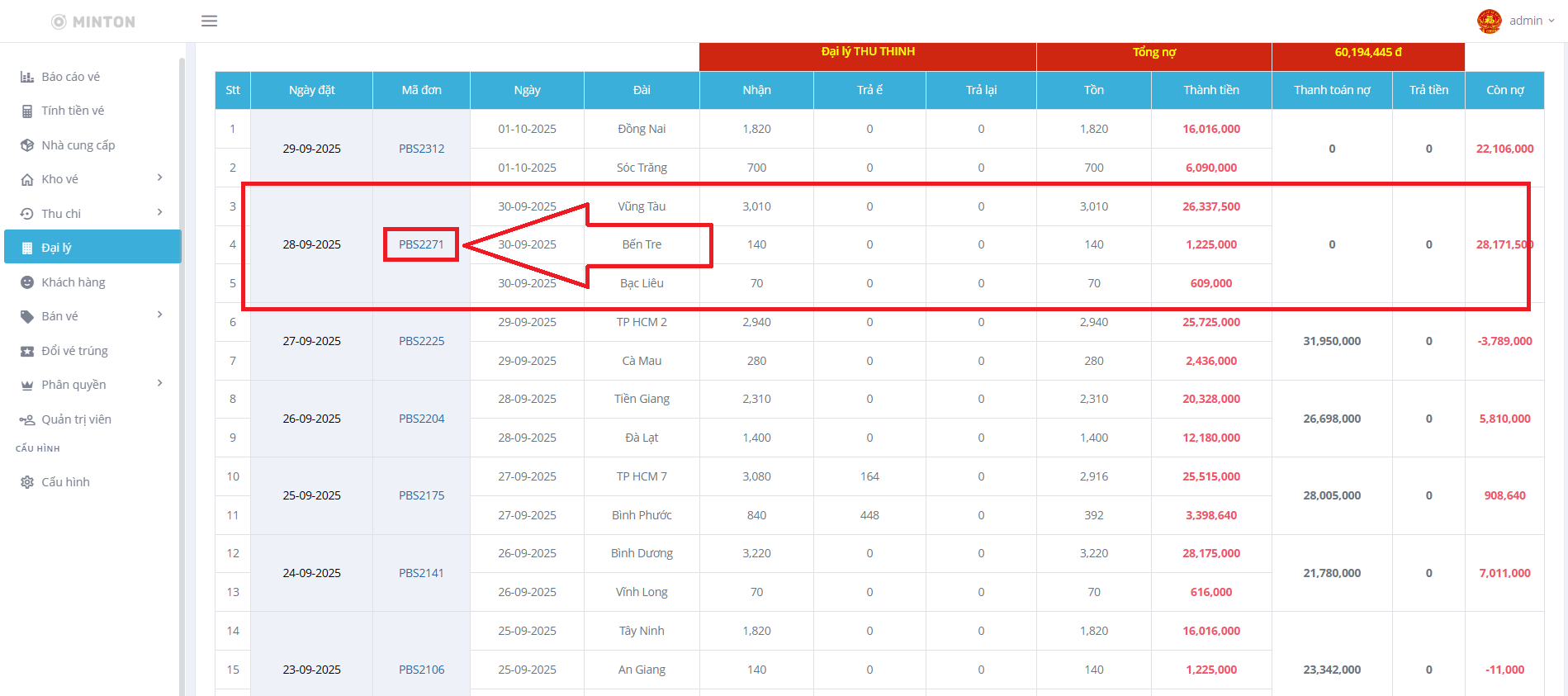This screenshot has width=1568, height=696.
Task: Open order link PBS2312
Action: coord(421,149)
